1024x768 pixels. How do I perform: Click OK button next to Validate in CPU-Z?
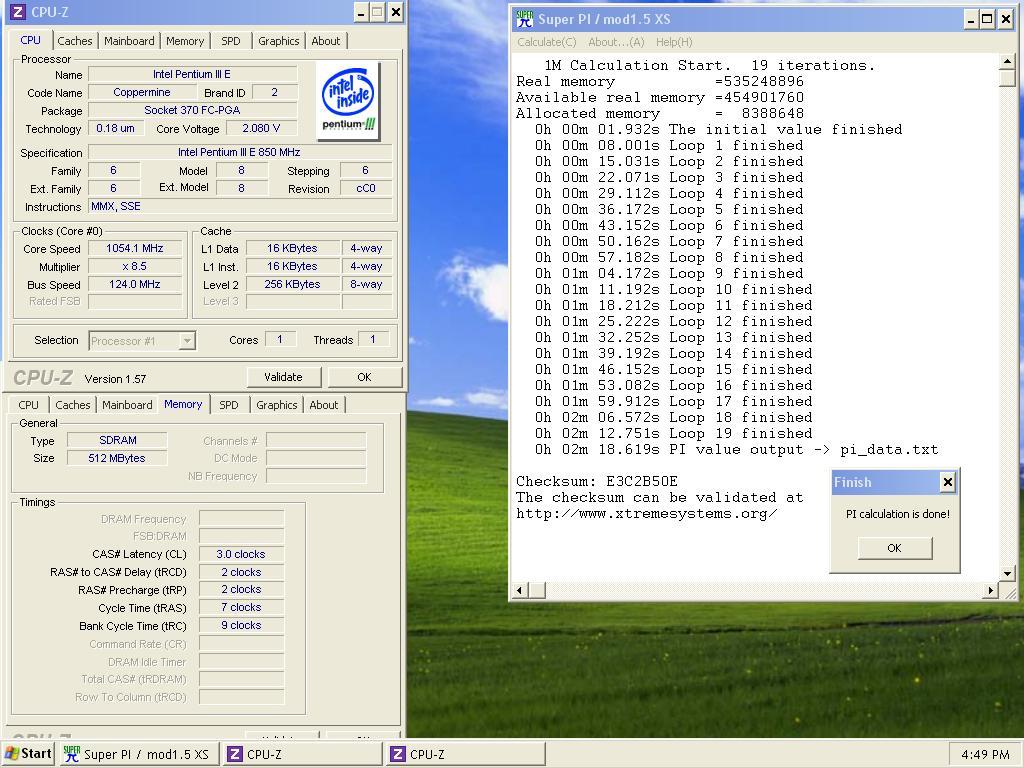point(364,377)
